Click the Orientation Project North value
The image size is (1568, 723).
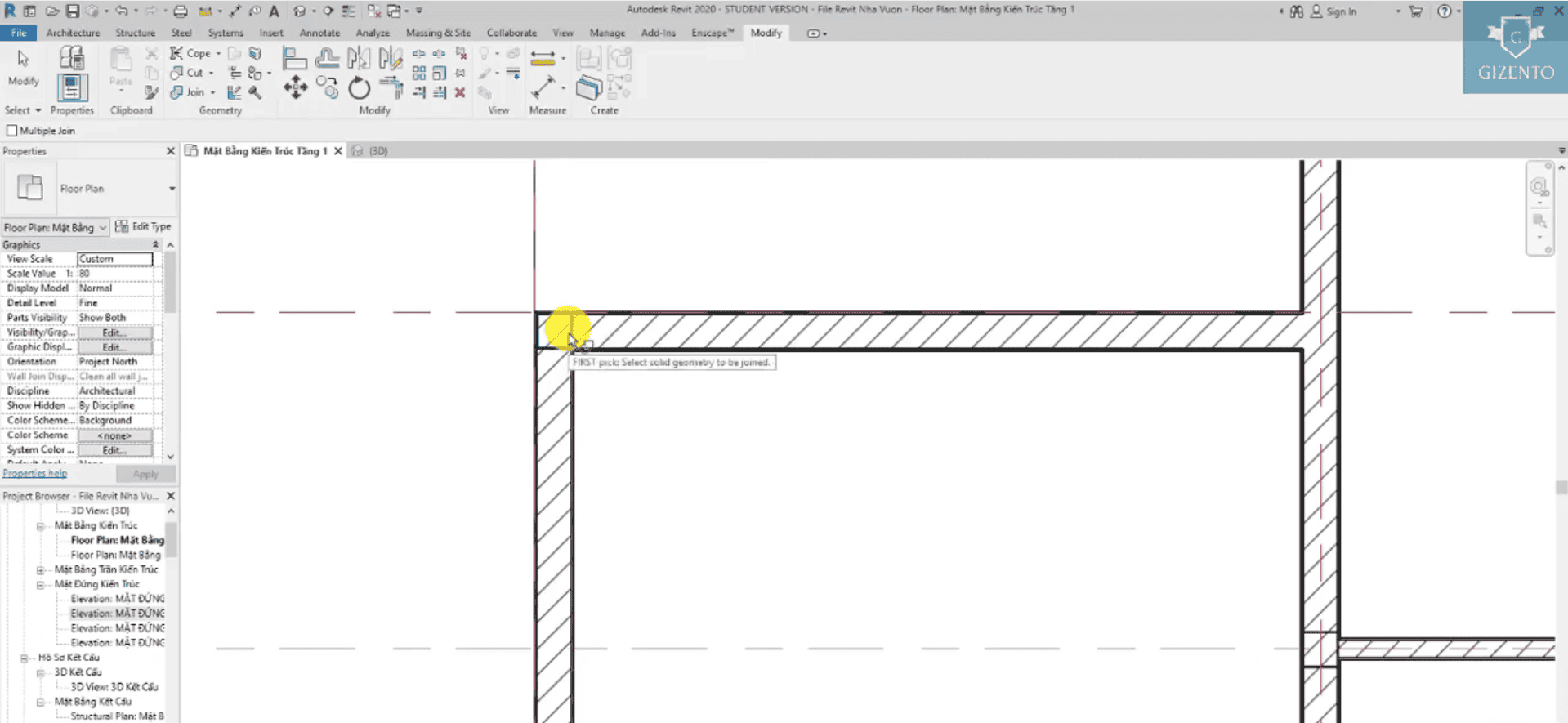(x=114, y=362)
